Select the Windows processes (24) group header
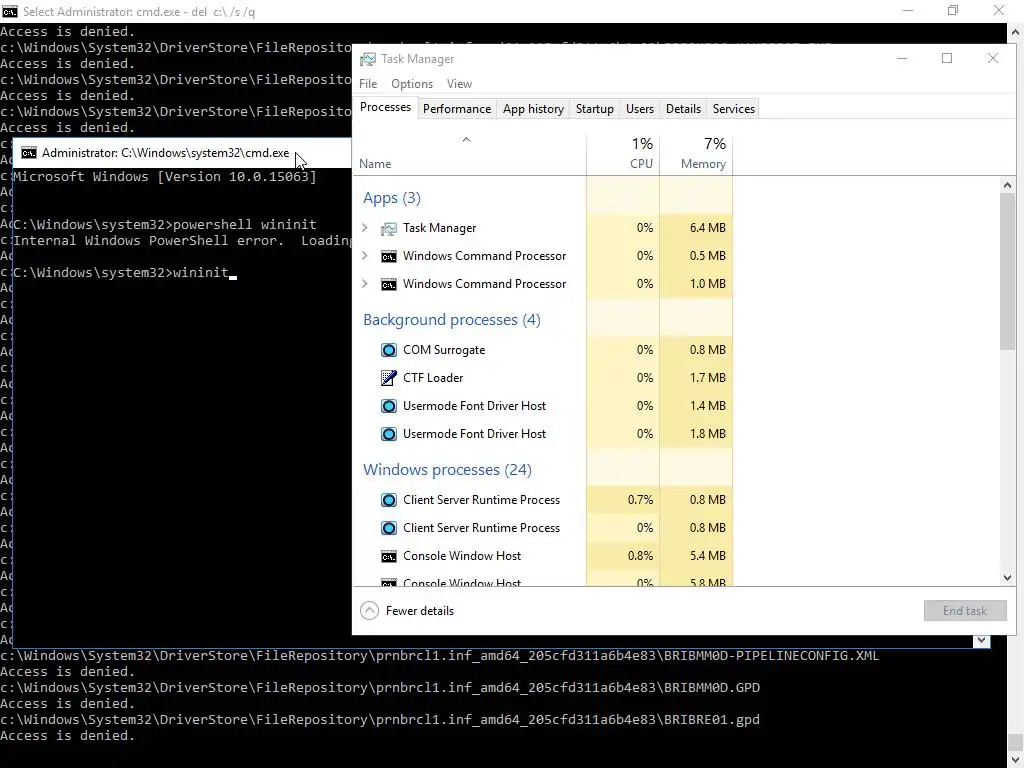 coord(447,470)
